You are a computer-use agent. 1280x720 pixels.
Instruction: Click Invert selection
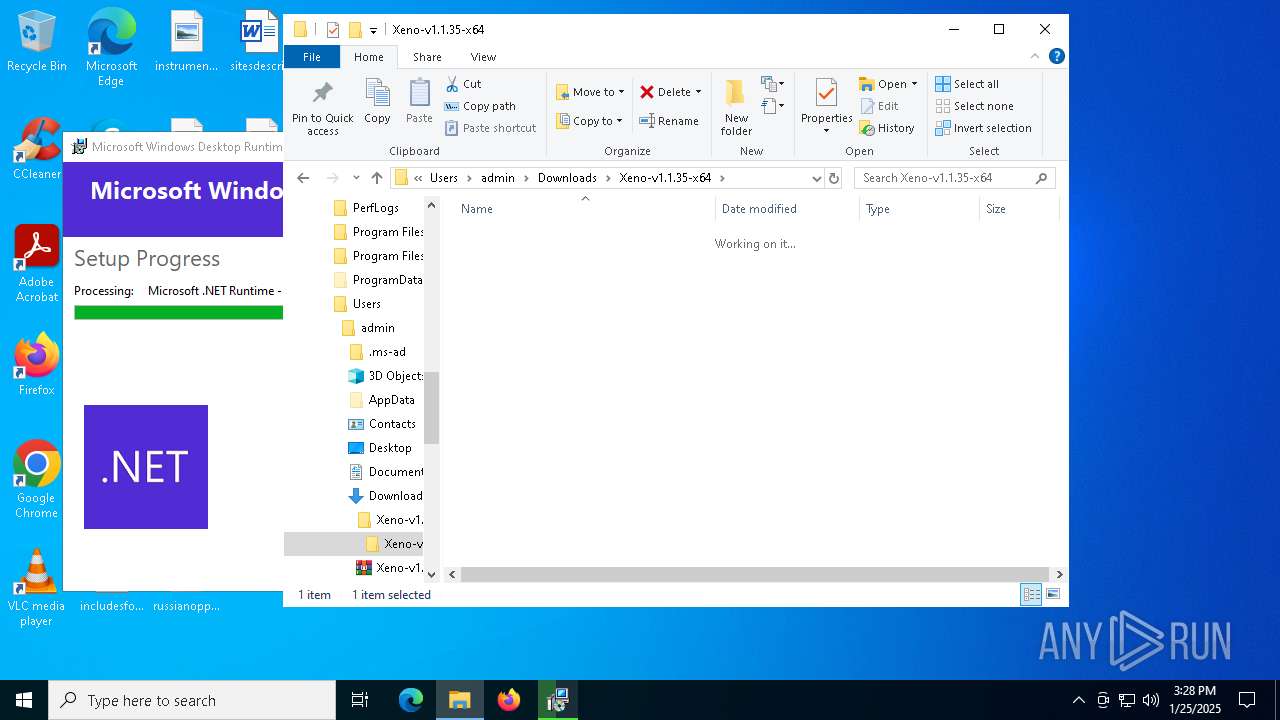point(983,128)
